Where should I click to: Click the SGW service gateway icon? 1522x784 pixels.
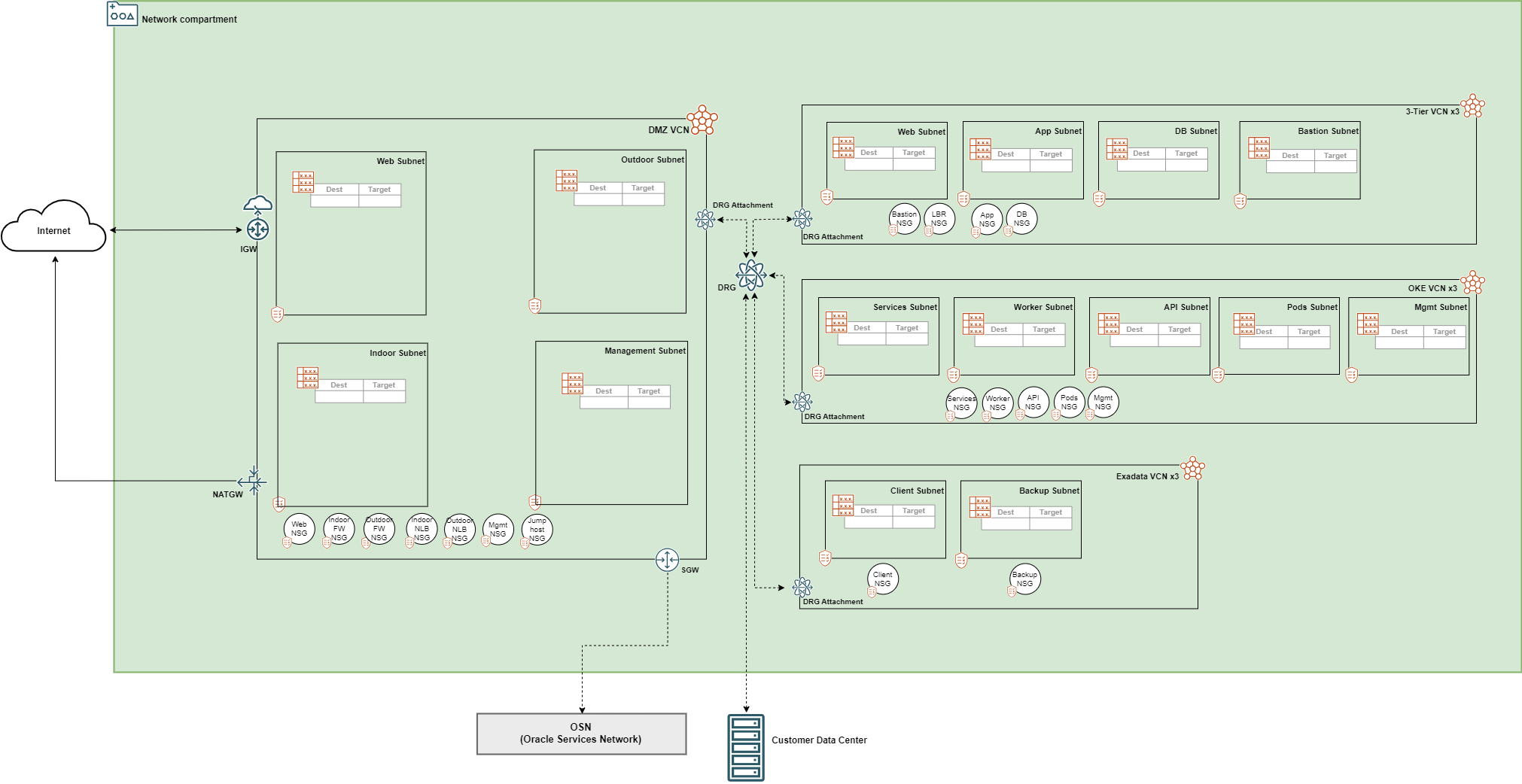667,560
